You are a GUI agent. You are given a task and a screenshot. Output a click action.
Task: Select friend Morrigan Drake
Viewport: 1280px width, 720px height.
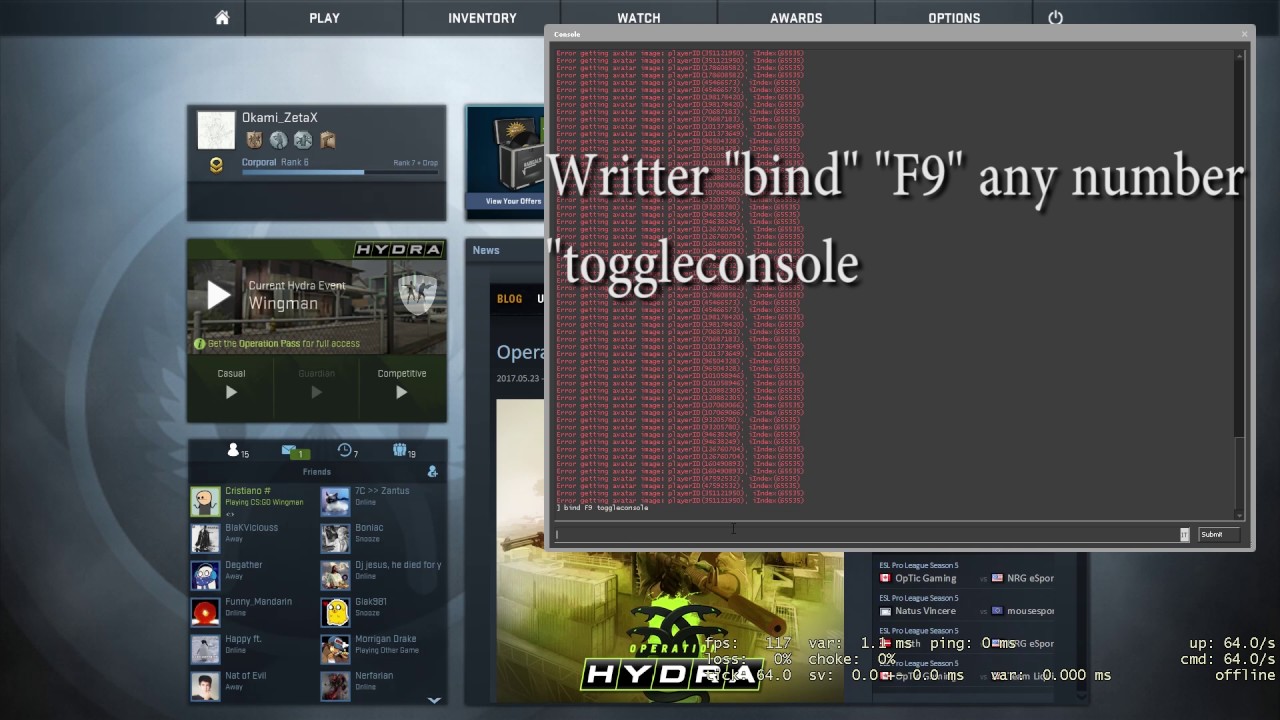(x=383, y=649)
